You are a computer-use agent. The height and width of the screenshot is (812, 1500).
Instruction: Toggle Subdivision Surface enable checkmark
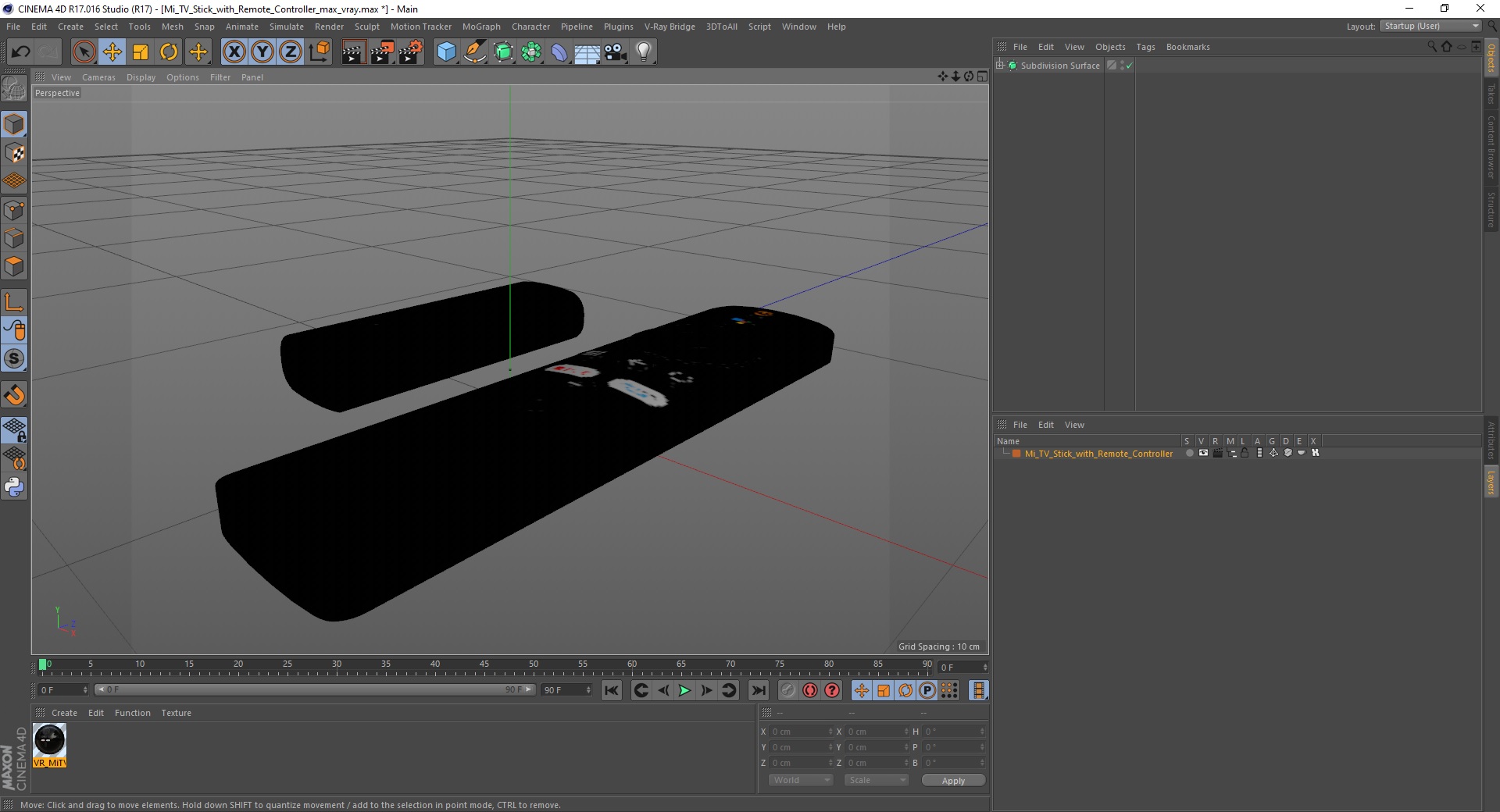coord(1129,66)
